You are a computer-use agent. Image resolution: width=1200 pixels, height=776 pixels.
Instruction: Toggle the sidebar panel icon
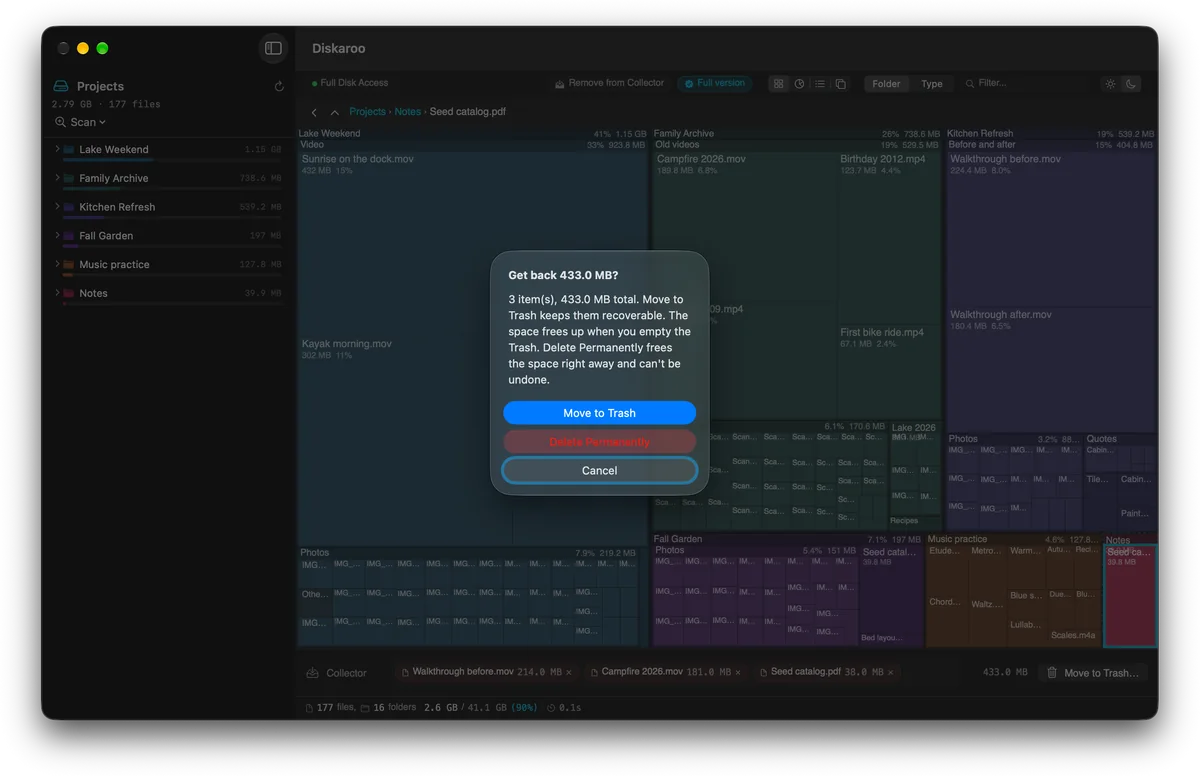(273, 48)
